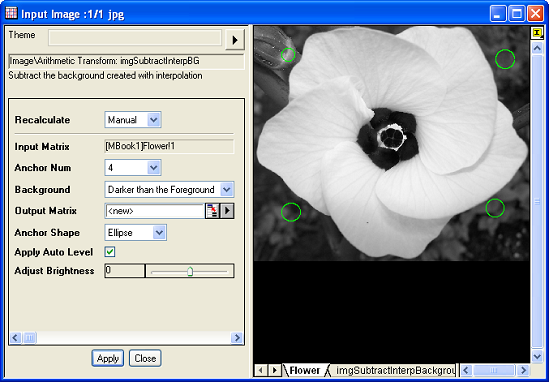Image resolution: width=549 pixels, height=382 pixels.
Task: Click the preview horizontal scrollbar left arrow
Action: (x=466, y=370)
